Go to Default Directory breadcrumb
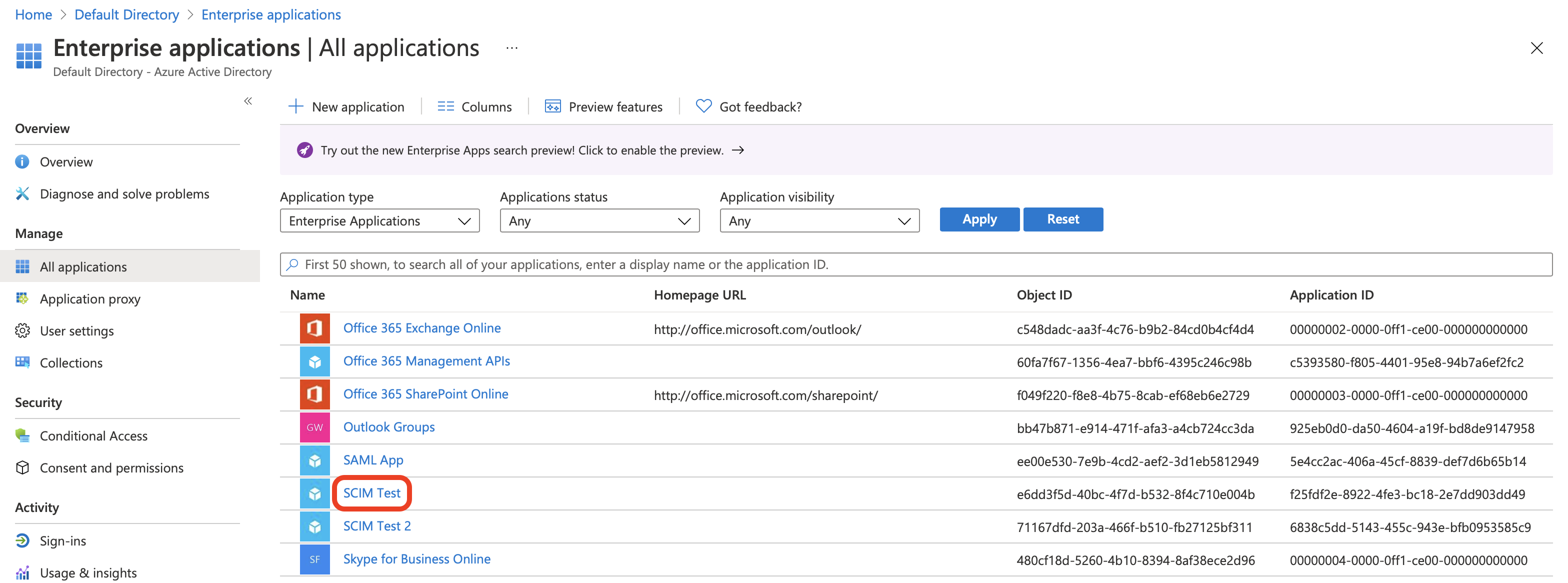1568x583 pixels. click(126, 14)
